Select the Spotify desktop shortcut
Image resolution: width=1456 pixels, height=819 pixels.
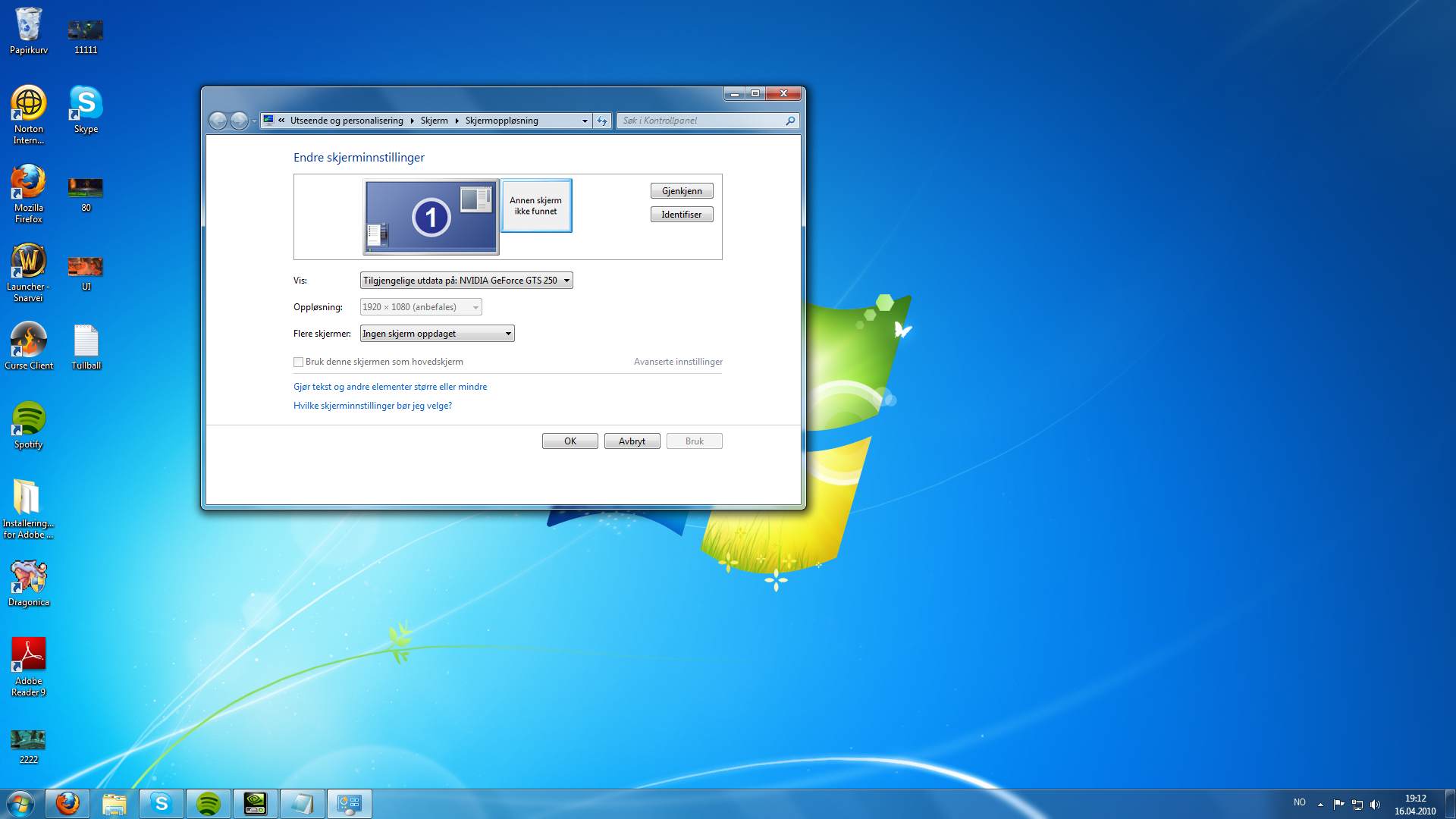click(29, 425)
